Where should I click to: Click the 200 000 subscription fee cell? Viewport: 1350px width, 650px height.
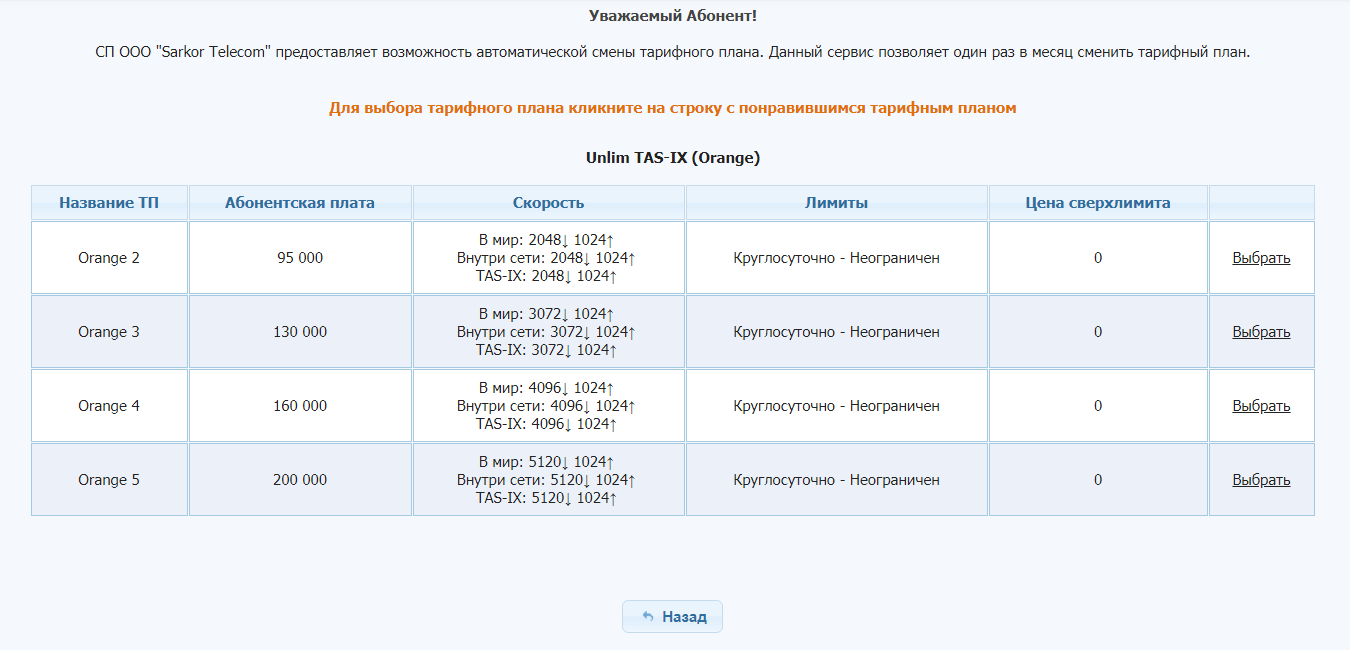[300, 480]
